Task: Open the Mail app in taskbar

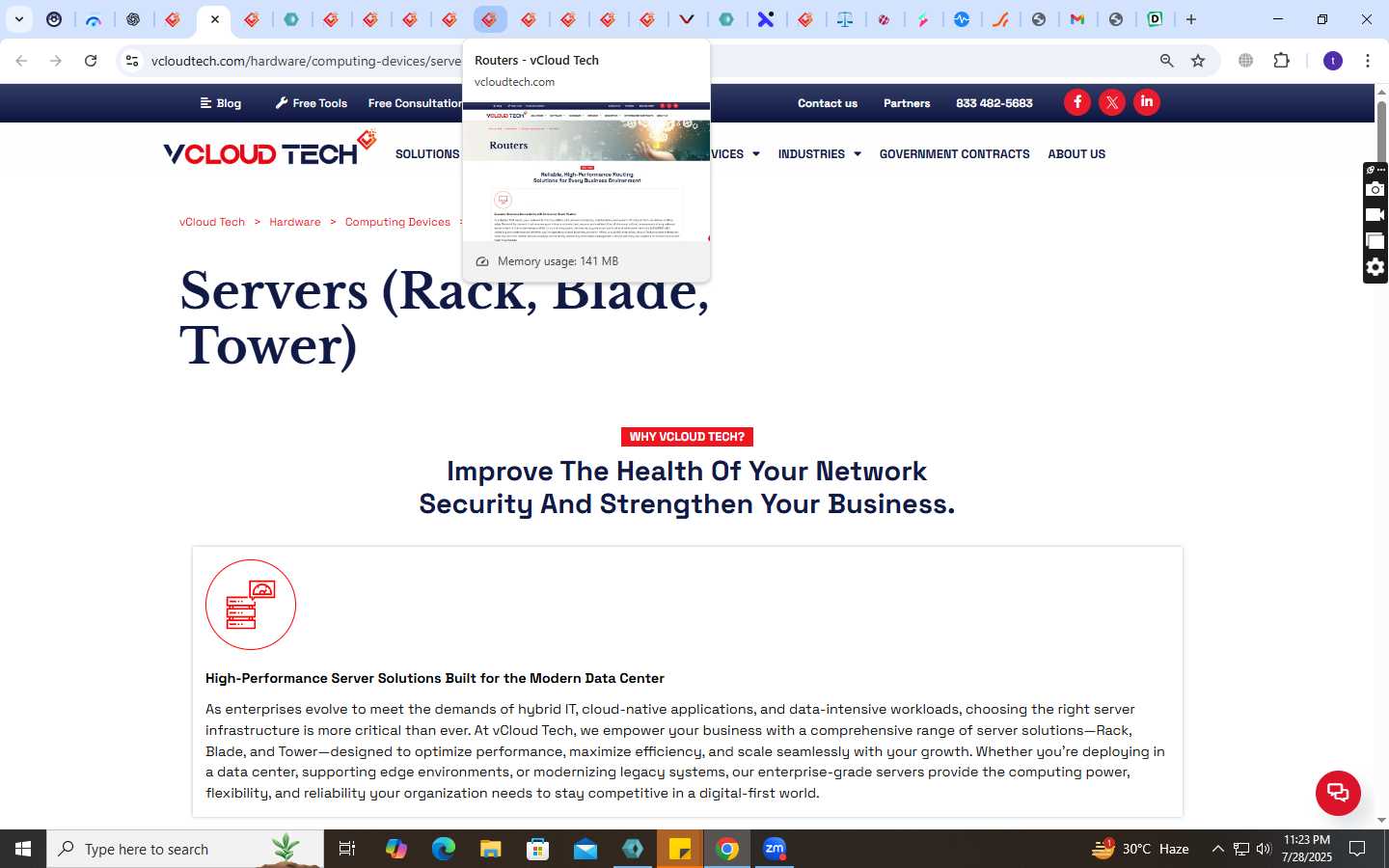Action: (586, 849)
